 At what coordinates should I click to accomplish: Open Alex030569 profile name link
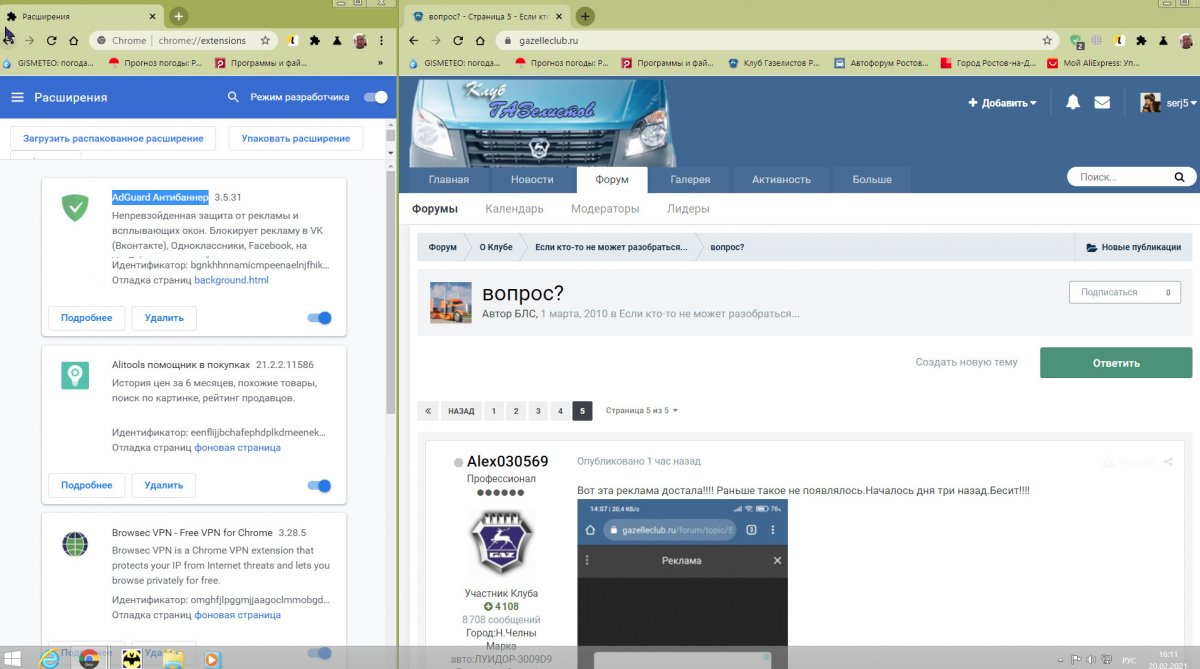[507, 461]
